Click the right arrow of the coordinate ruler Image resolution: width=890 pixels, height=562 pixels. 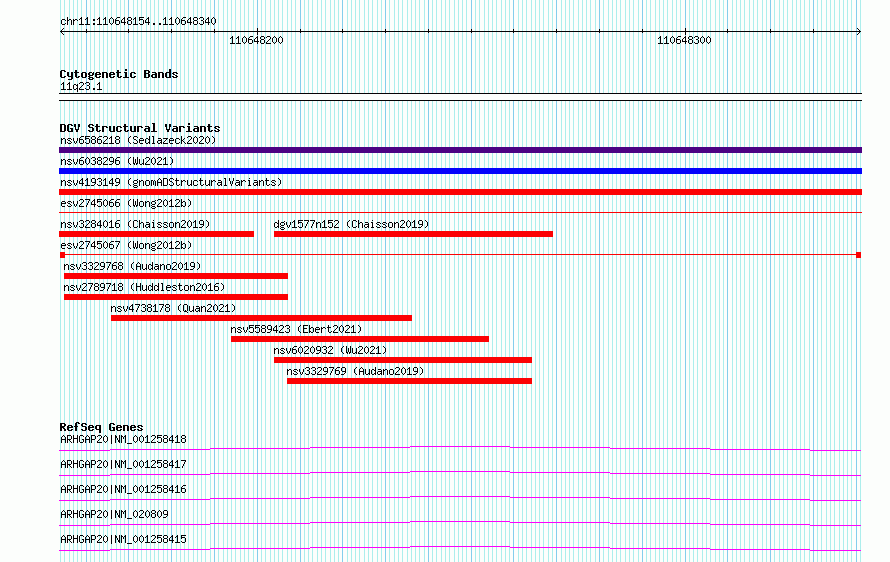tap(859, 31)
